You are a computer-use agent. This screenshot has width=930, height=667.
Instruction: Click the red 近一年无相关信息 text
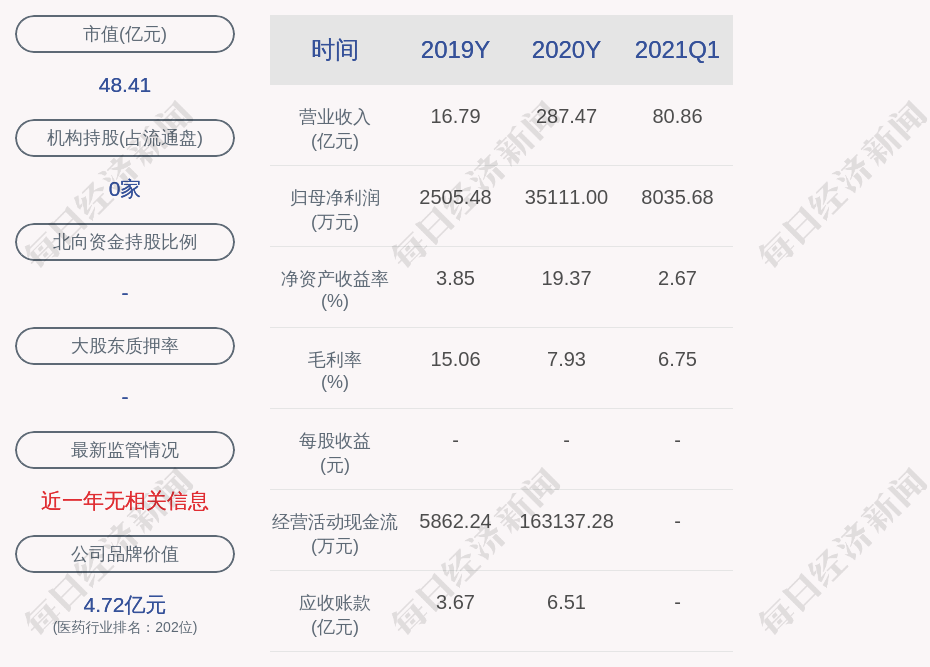[125, 501]
